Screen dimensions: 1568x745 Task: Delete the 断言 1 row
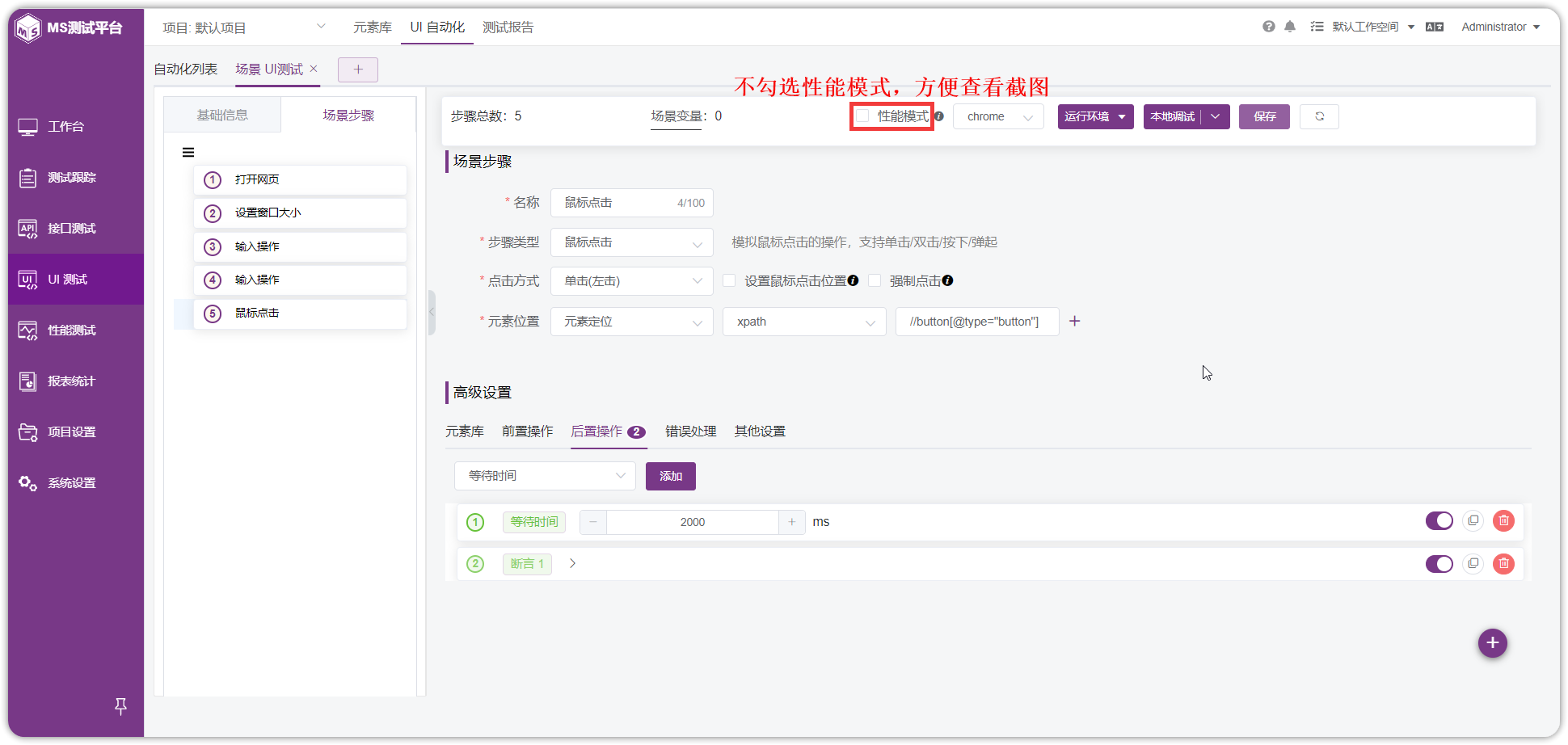(1503, 564)
